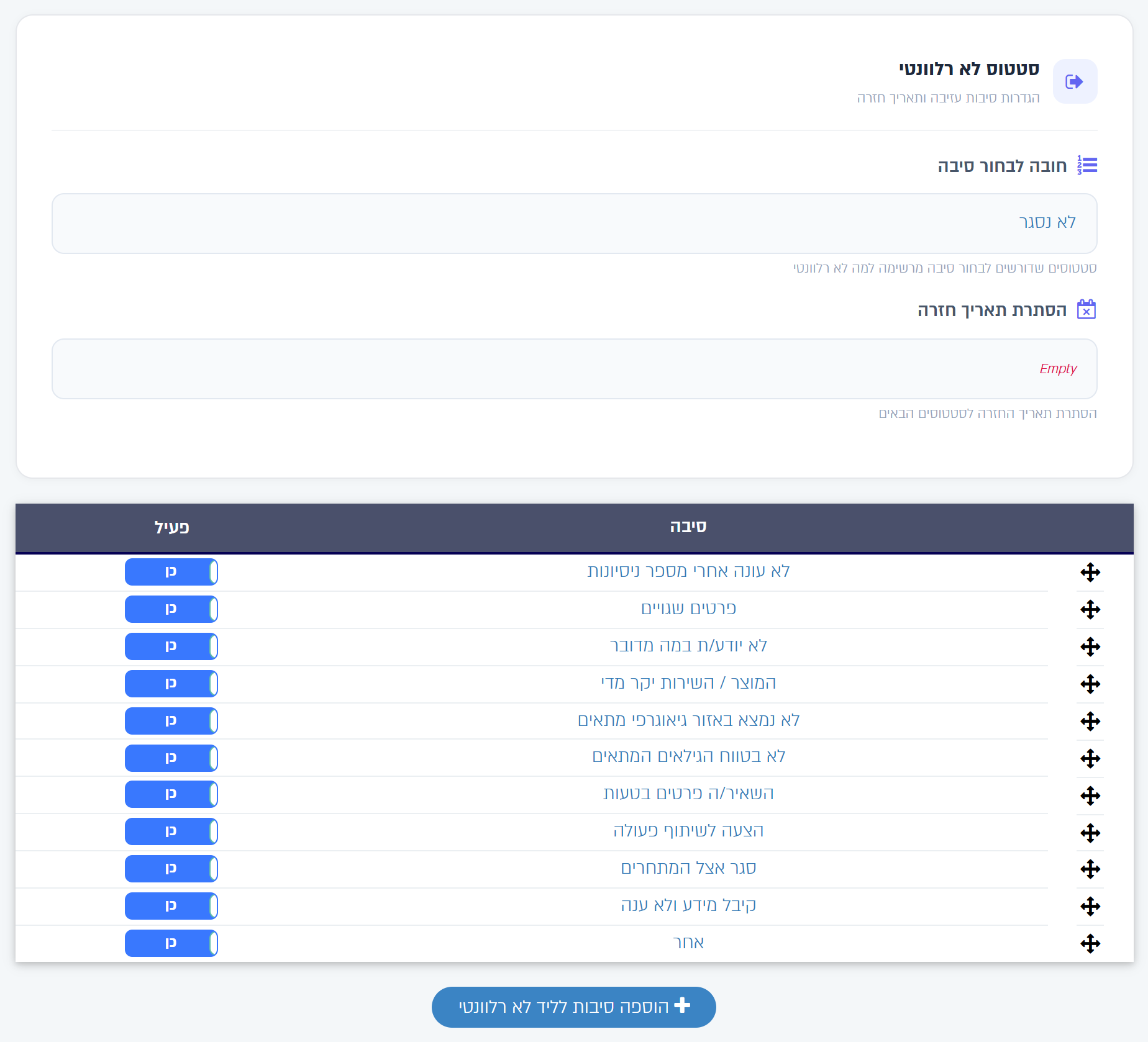1148x1042 pixels.
Task: Switch off קיבל מידע ולא ענה
Action: pyautogui.click(x=171, y=906)
